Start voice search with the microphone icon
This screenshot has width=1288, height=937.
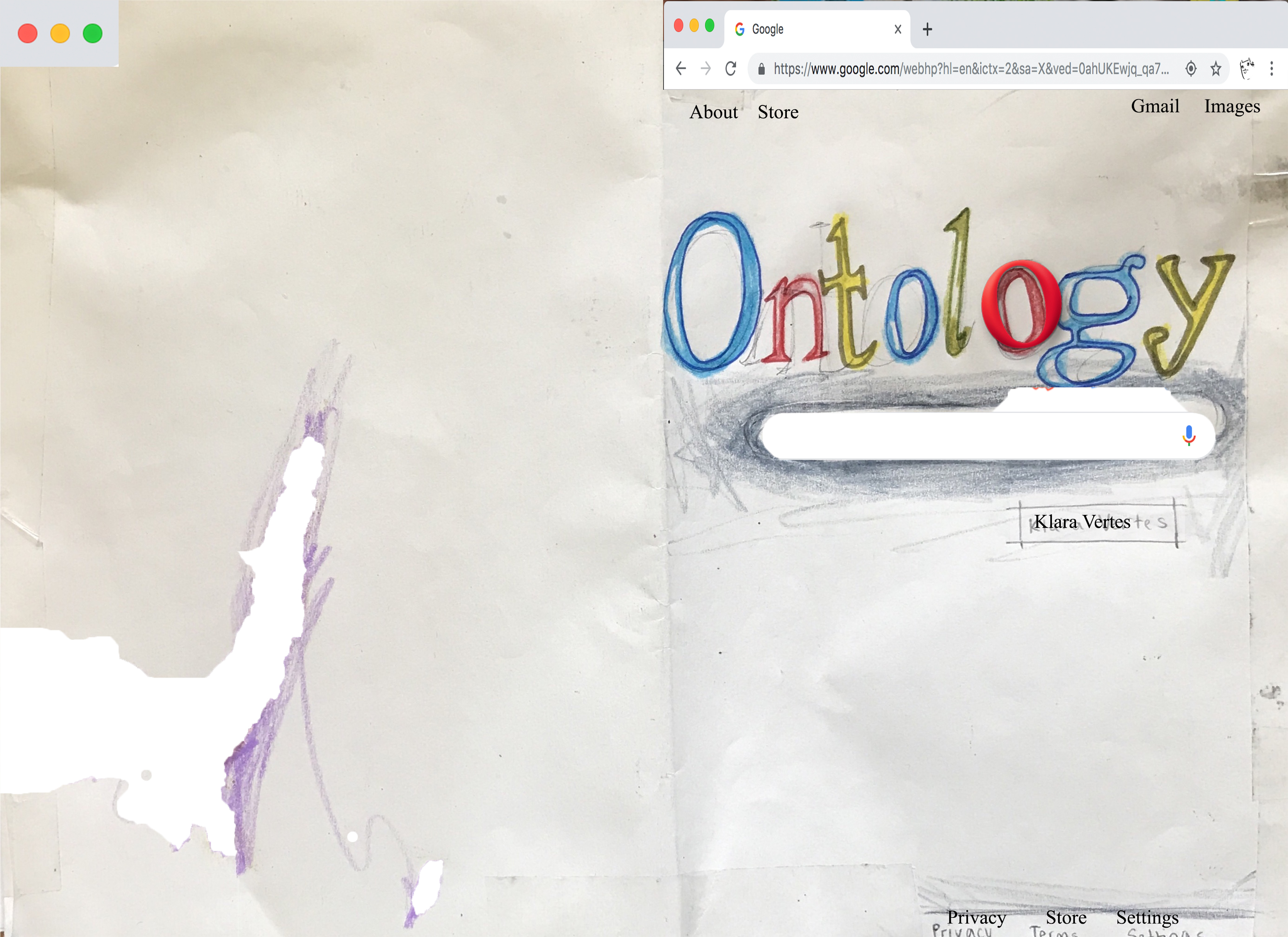coord(1188,436)
